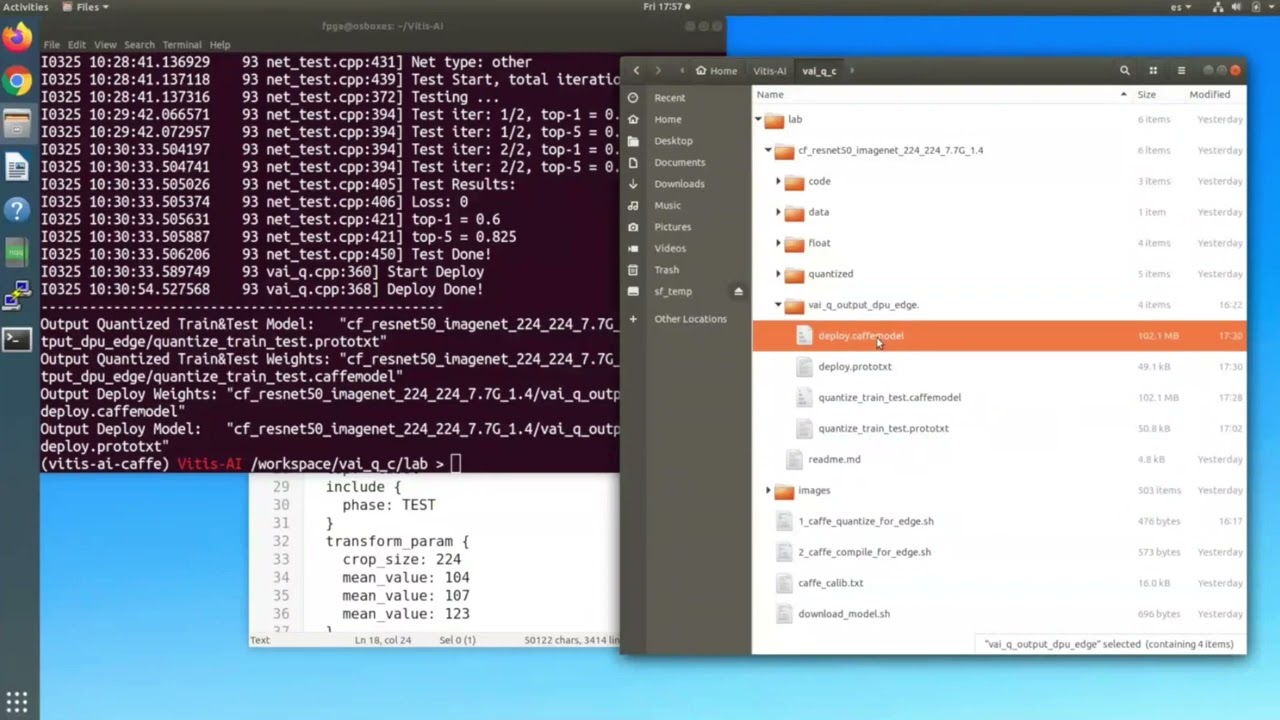Launch Chrome from the dock
This screenshot has width=1280, height=720.
pyautogui.click(x=17, y=81)
